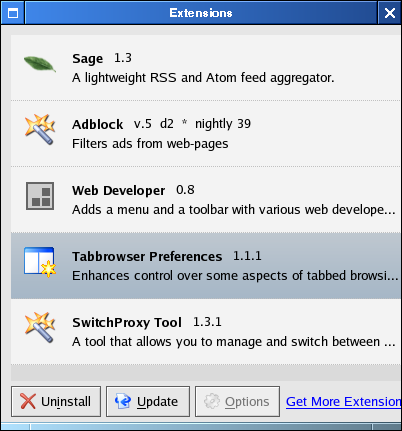
Task: Click the SwitchProxy Tool wand icon
Action: tap(40, 328)
